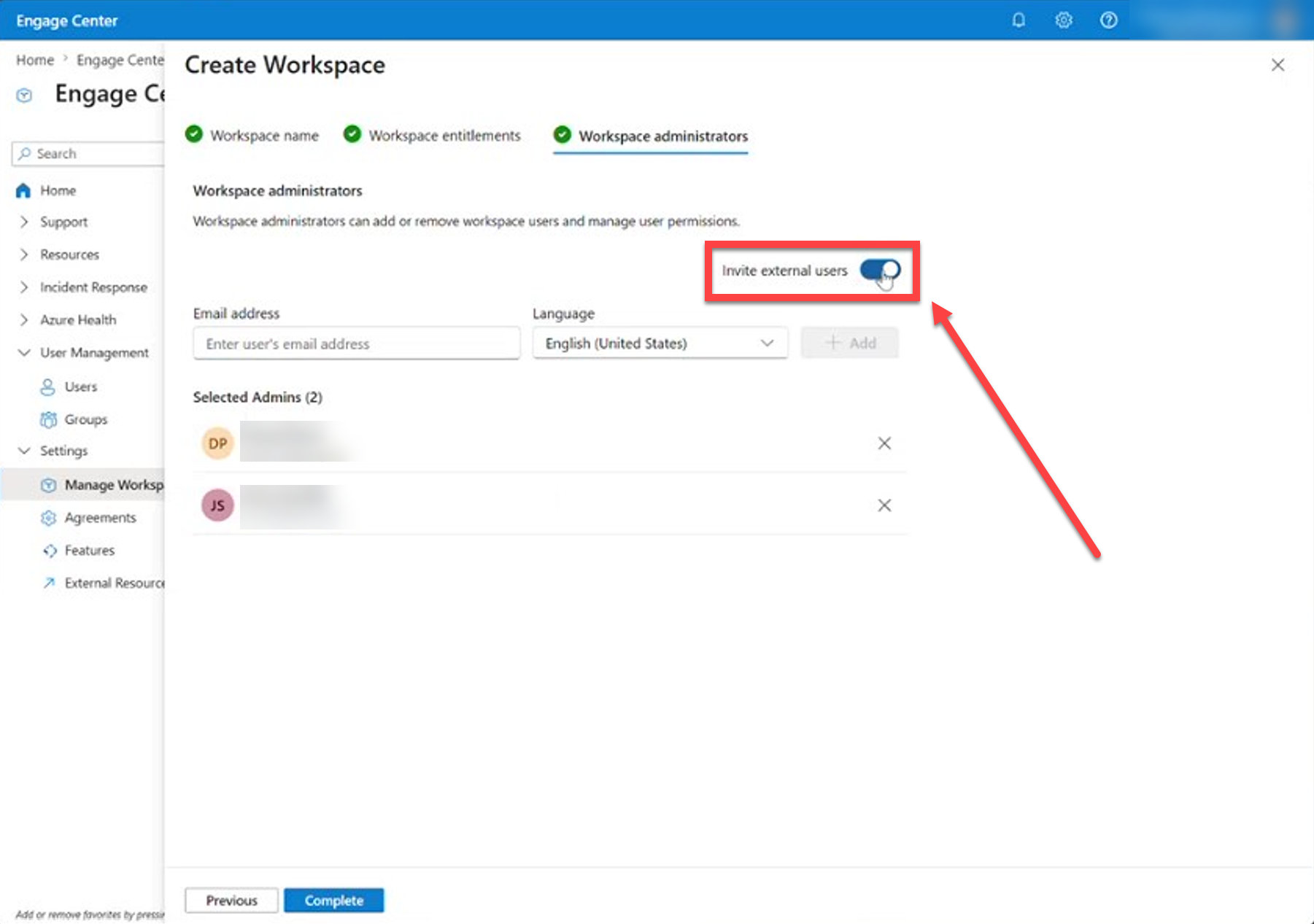This screenshot has height=924, width=1314.
Task: Click the Complete button
Action: pos(333,901)
